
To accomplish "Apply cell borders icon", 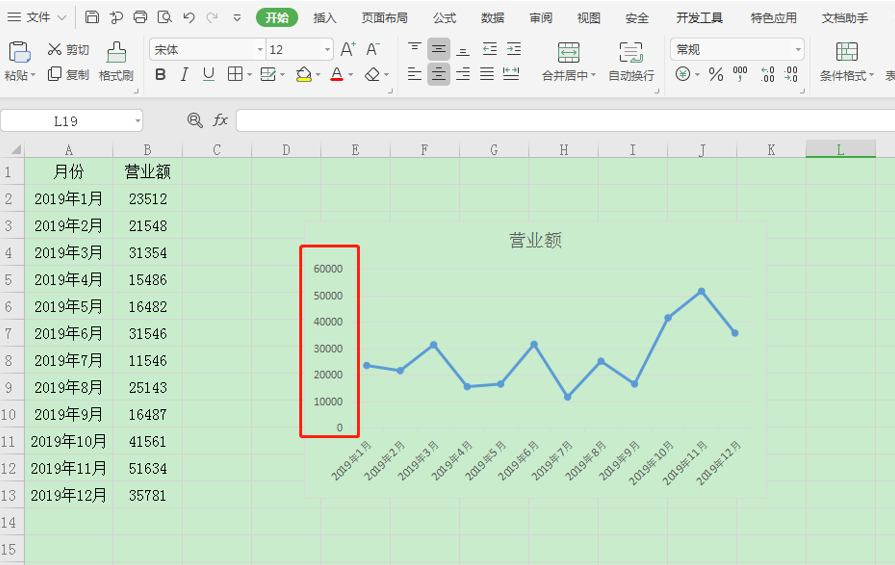I will [x=235, y=74].
